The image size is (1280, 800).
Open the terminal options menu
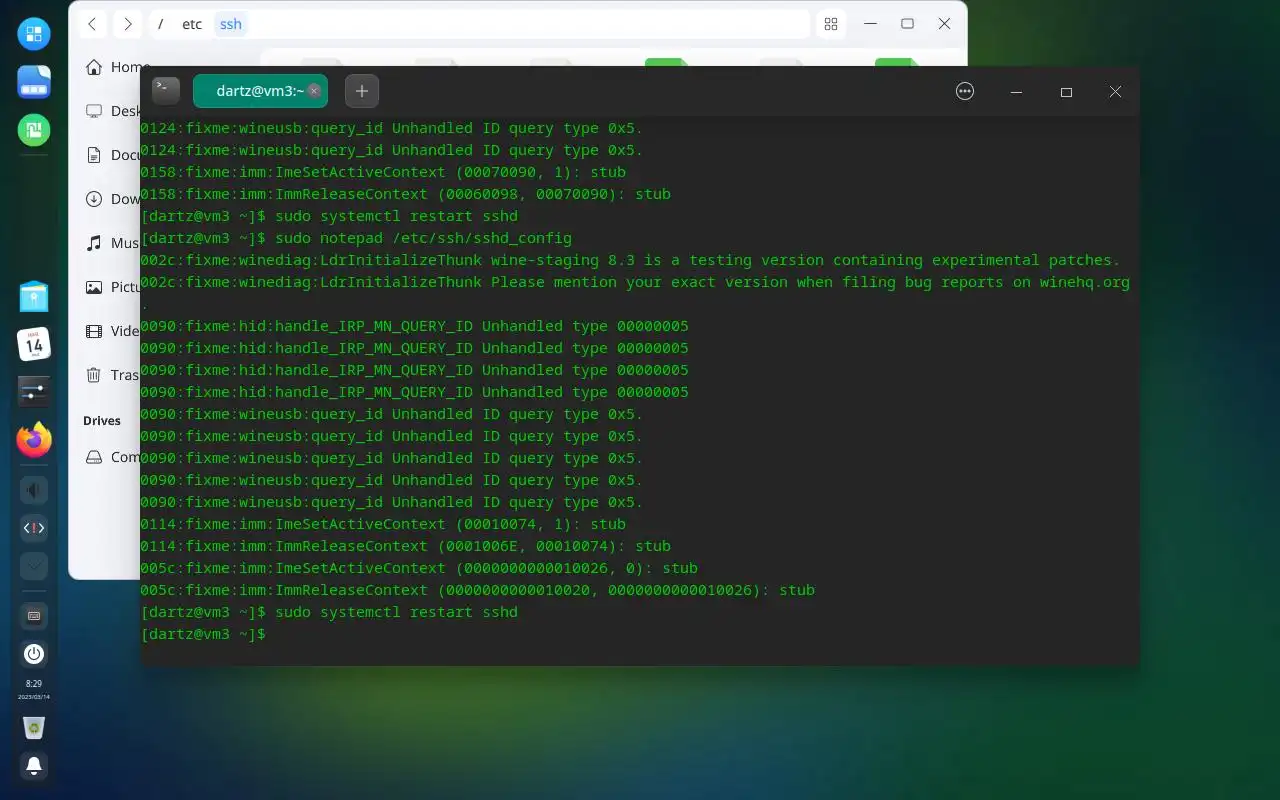[x=965, y=91]
